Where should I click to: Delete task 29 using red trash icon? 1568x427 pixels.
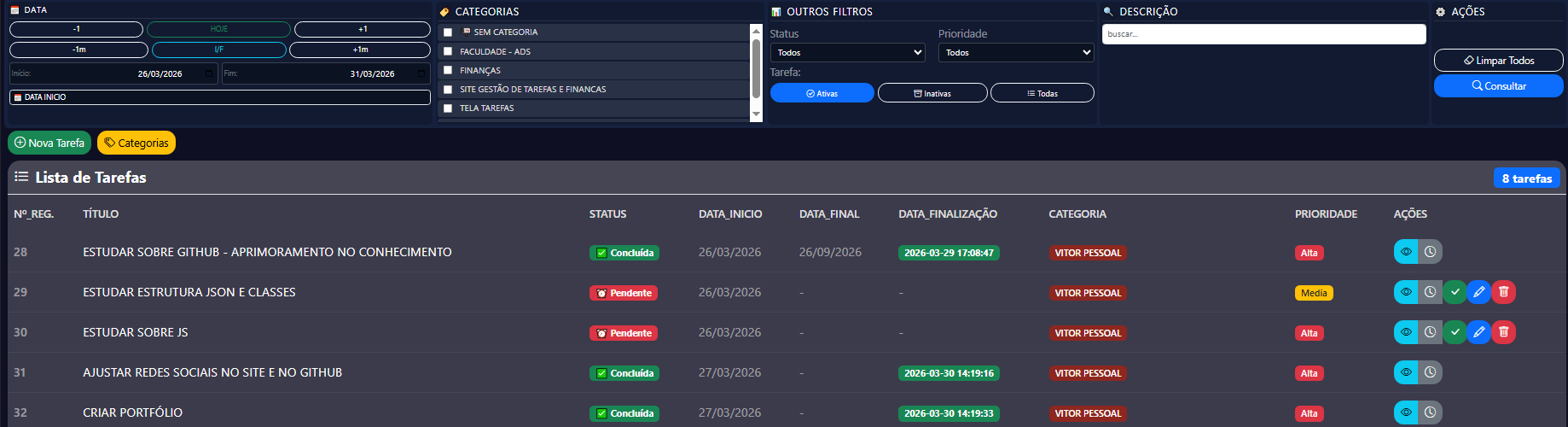click(x=1504, y=292)
